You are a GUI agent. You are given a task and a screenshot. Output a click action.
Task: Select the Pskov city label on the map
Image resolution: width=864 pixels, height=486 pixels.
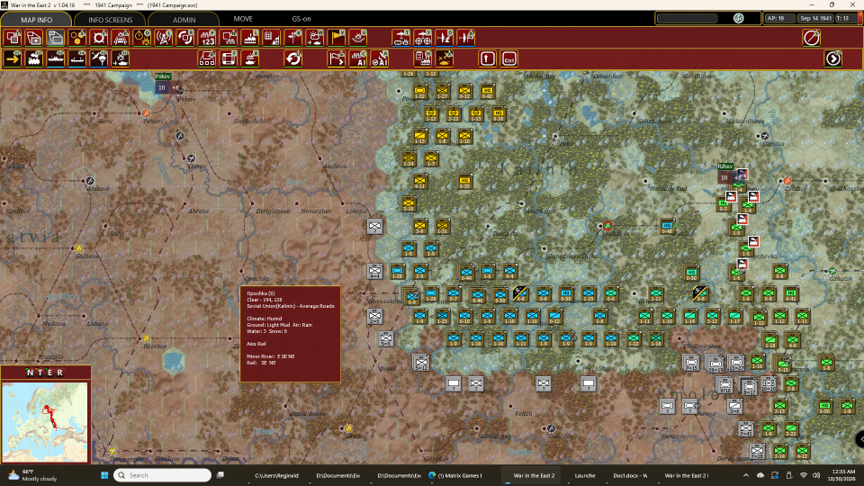coord(163,77)
